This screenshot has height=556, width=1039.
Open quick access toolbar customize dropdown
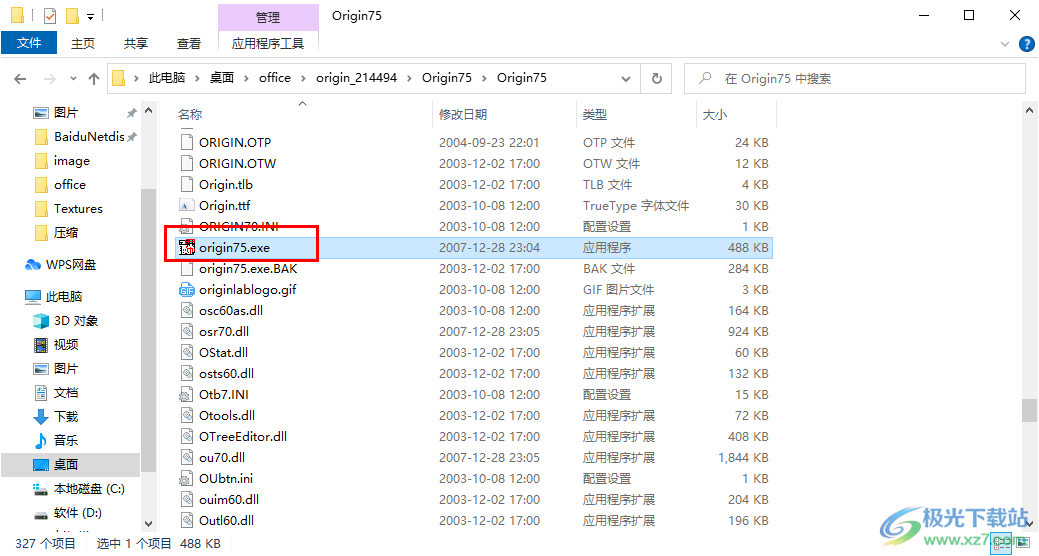point(90,16)
